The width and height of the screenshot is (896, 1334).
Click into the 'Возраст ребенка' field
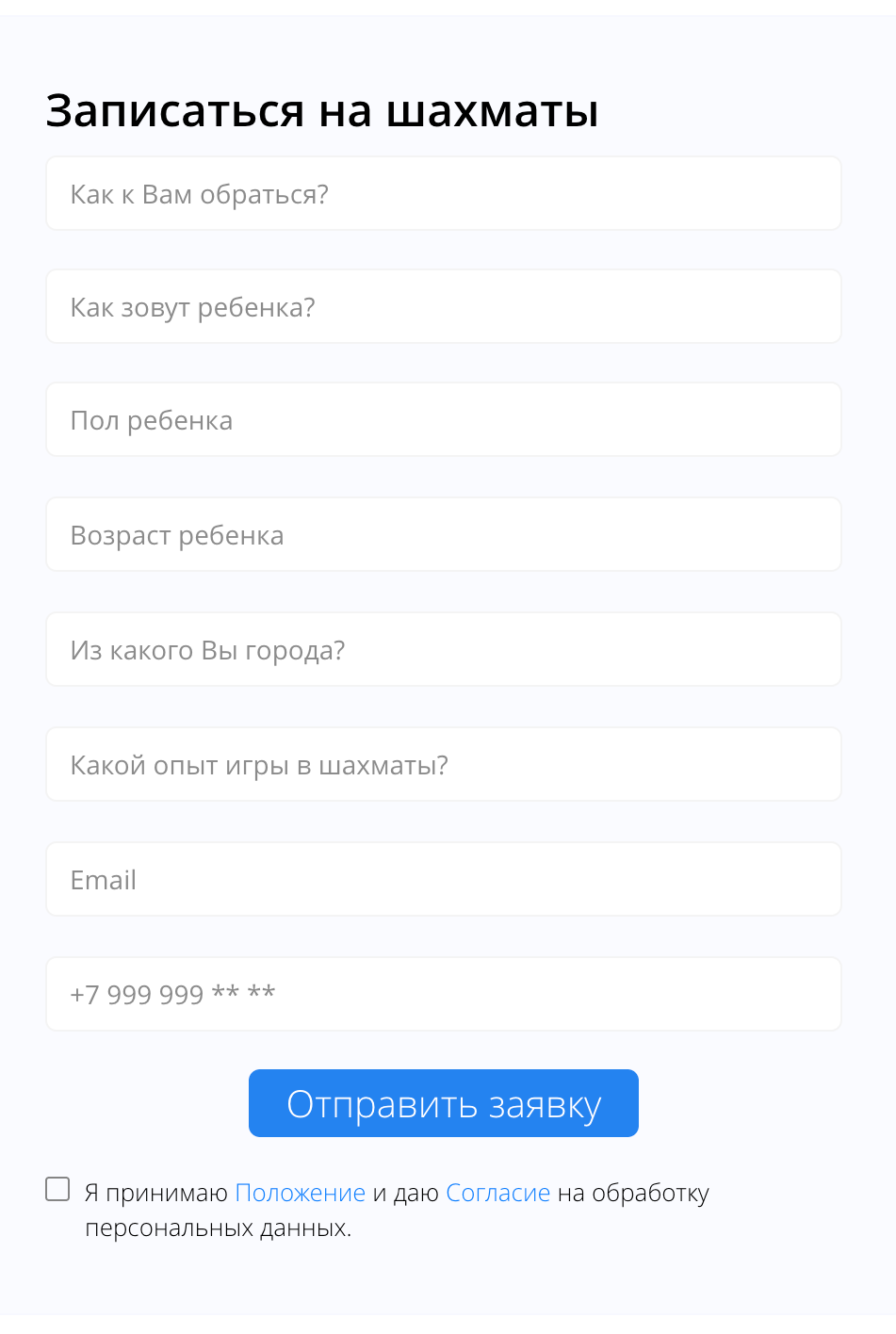[443, 535]
